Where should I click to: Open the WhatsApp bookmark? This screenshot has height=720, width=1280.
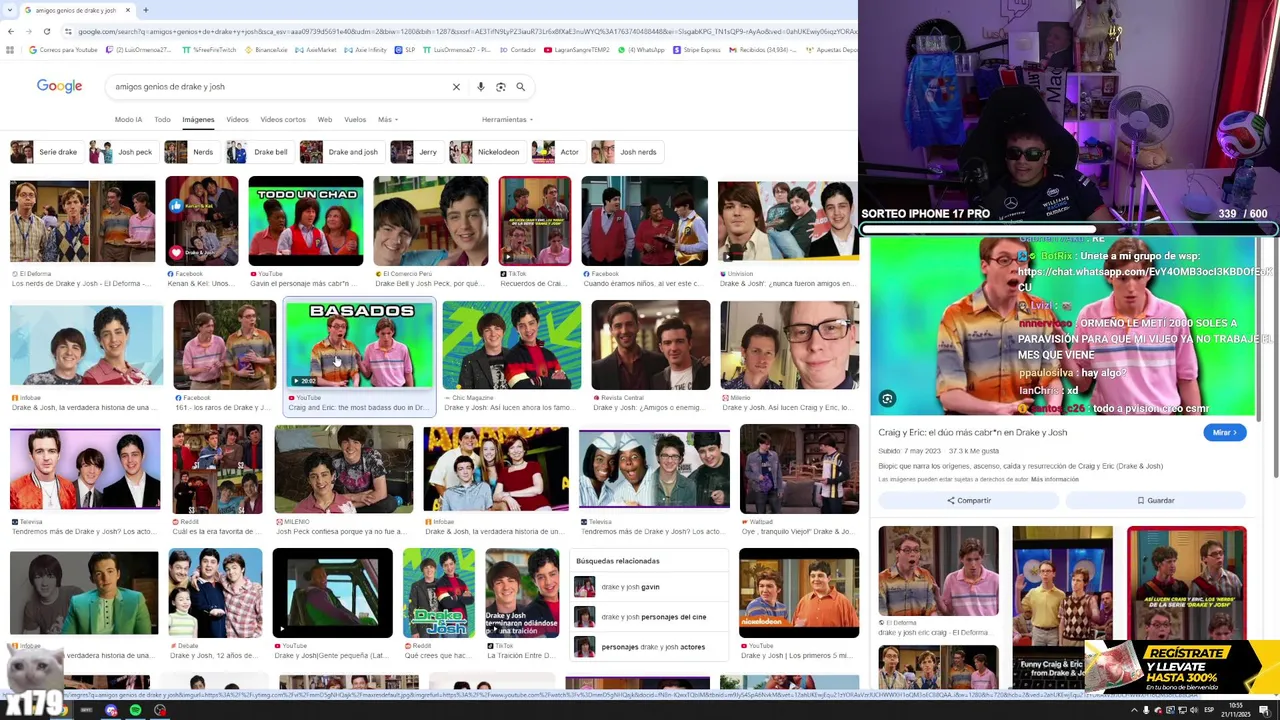point(641,50)
